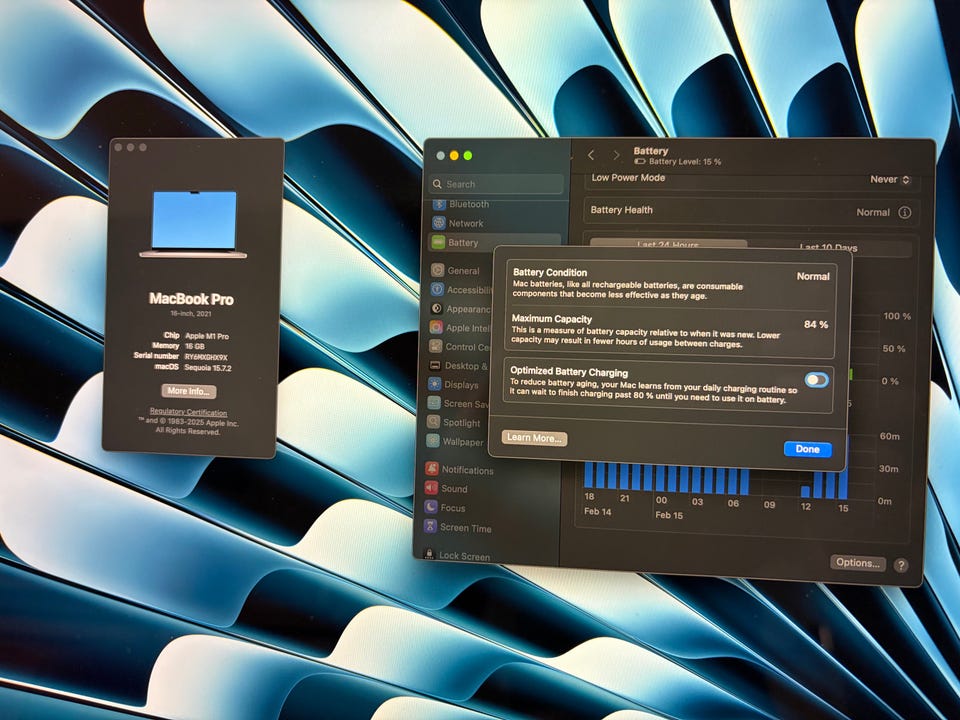Screen dimensions: 960x720
Task: Select the green Battery icon in sidebar
Action: (438, 242)
